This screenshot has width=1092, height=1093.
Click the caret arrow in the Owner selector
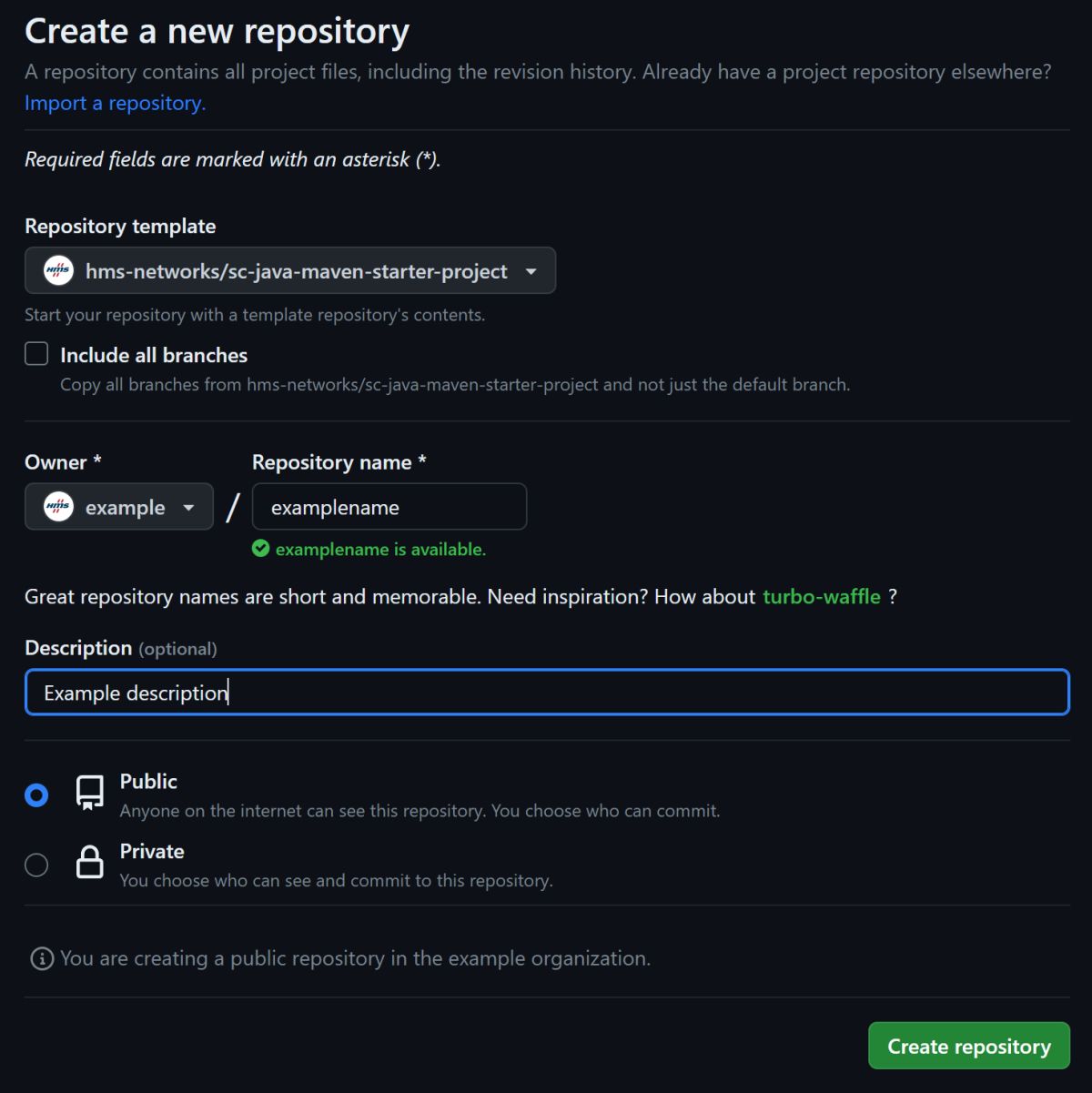[188, 508]
